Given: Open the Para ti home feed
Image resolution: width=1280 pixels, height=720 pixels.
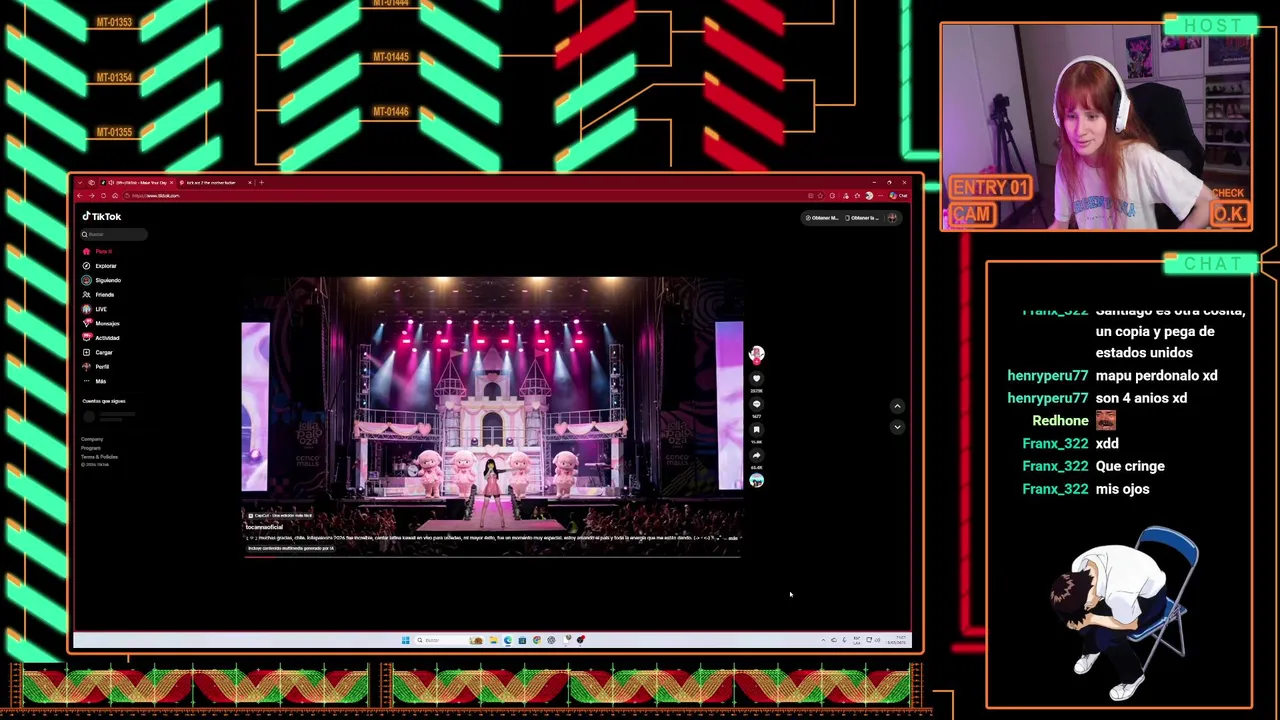Looking at the screenshot, I should pos(98,251).
